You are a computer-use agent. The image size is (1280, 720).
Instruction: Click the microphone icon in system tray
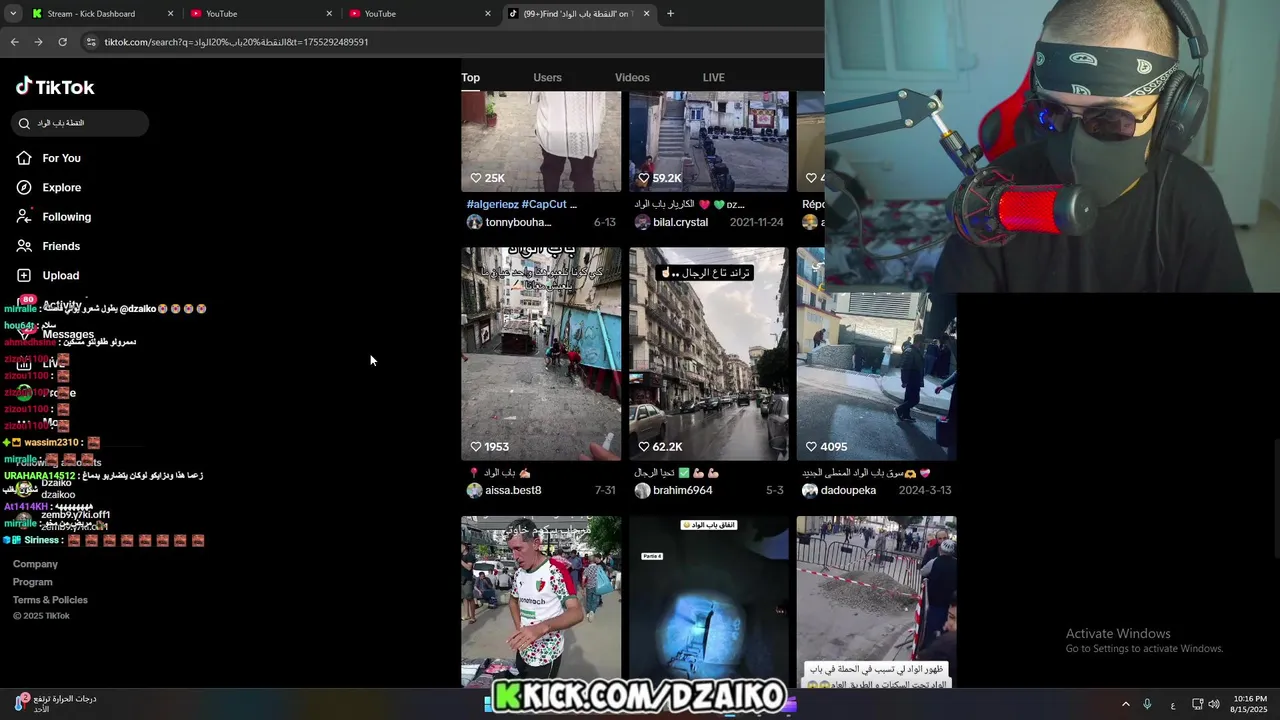pos(1147,704)
